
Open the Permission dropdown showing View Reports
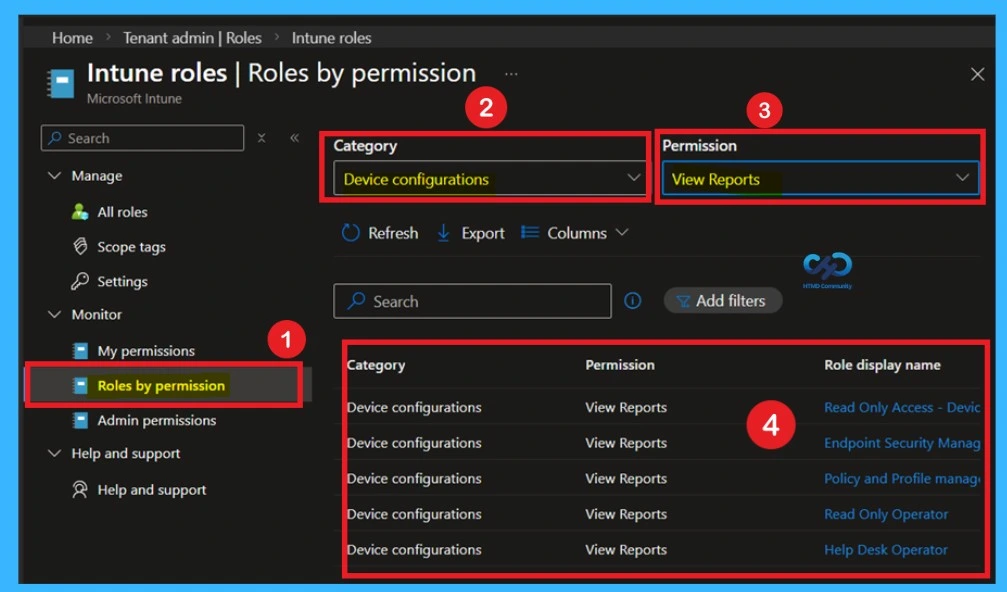coord(820,178)
